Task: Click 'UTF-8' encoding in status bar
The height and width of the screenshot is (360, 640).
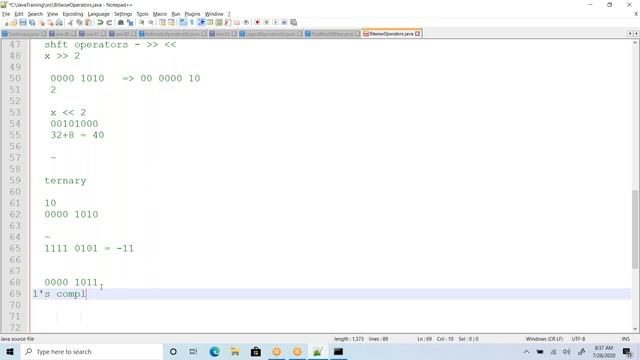Action: click(x=578, y=339)
